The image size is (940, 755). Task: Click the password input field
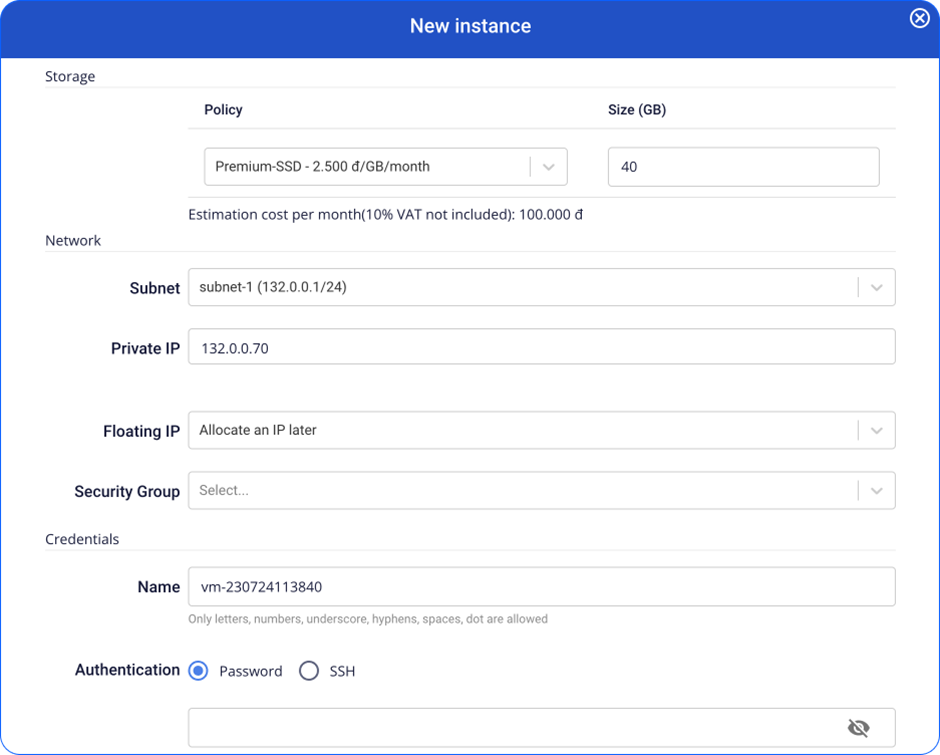(x=510, y=728)
